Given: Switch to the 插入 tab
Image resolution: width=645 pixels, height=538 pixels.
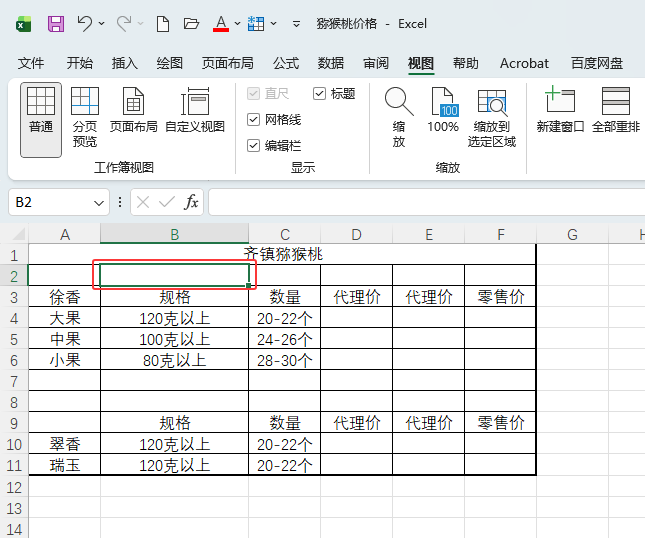Looking at the screenshot, I should pos(125,63).
